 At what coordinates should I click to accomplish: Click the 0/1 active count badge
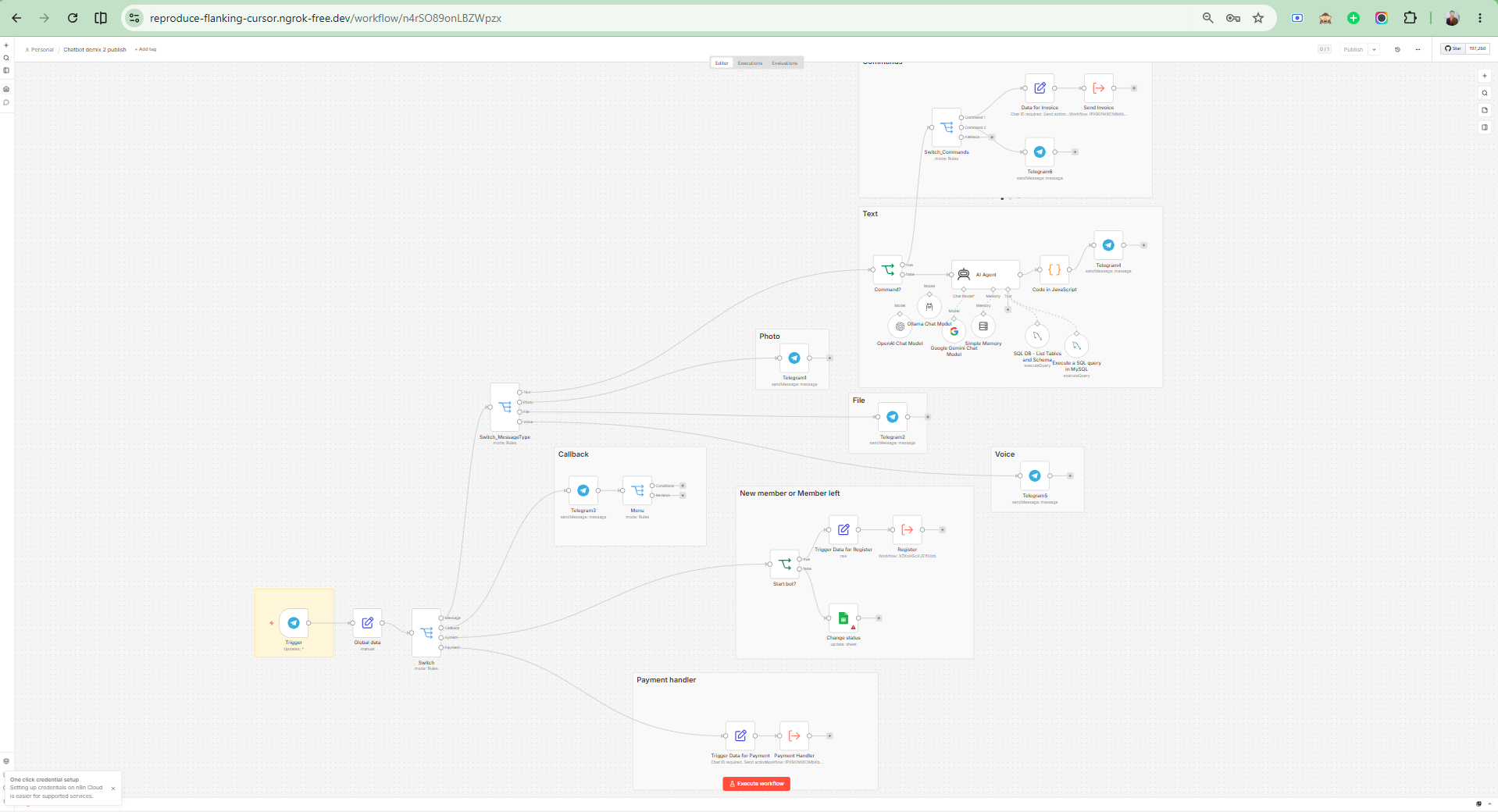[x=1325, y=49]
